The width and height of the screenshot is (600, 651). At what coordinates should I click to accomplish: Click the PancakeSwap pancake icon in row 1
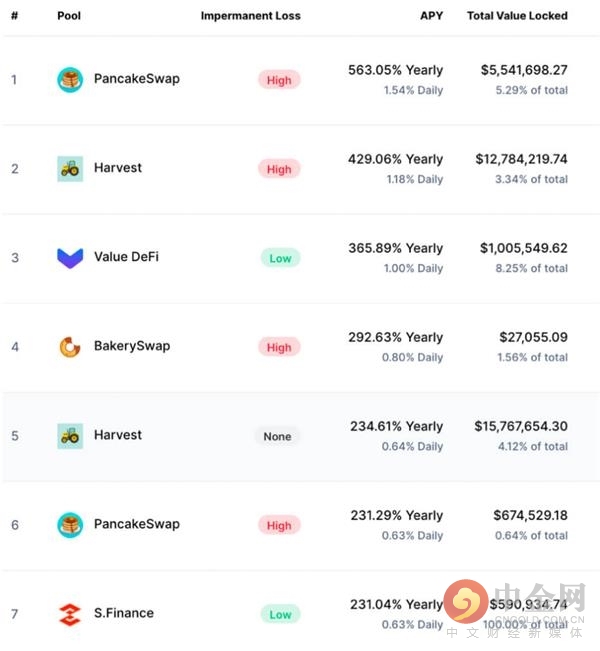(70, 79)
